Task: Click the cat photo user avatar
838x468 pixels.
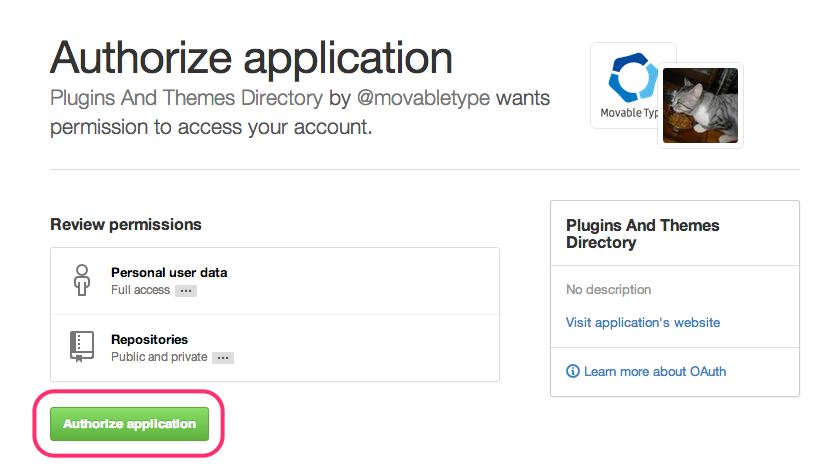Action: point(700,105)
